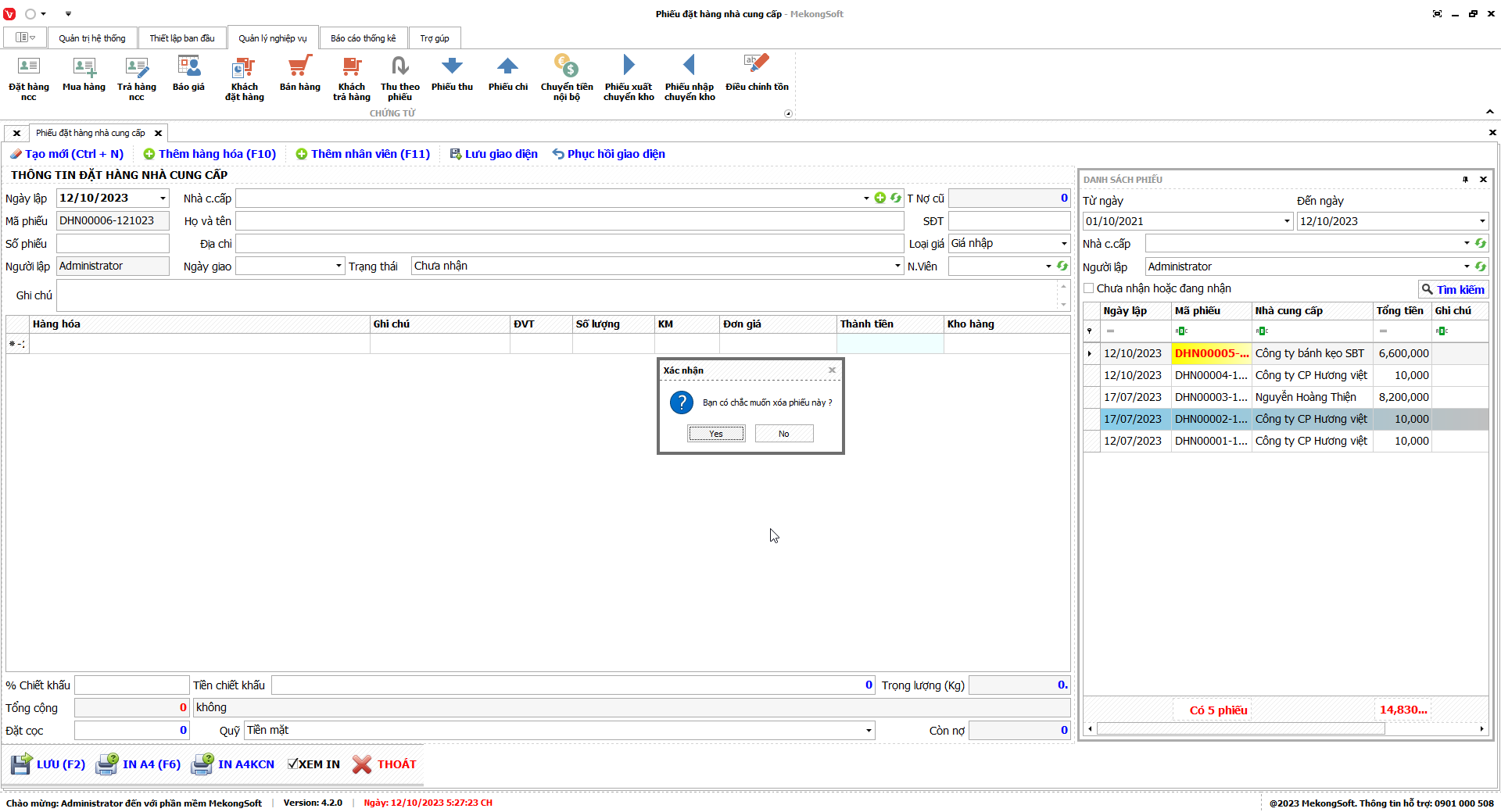Screen dimensions: 1501x812
Task: Click the phiếu list horizontal scrollbar
Action: click(x=1240, y=729)
